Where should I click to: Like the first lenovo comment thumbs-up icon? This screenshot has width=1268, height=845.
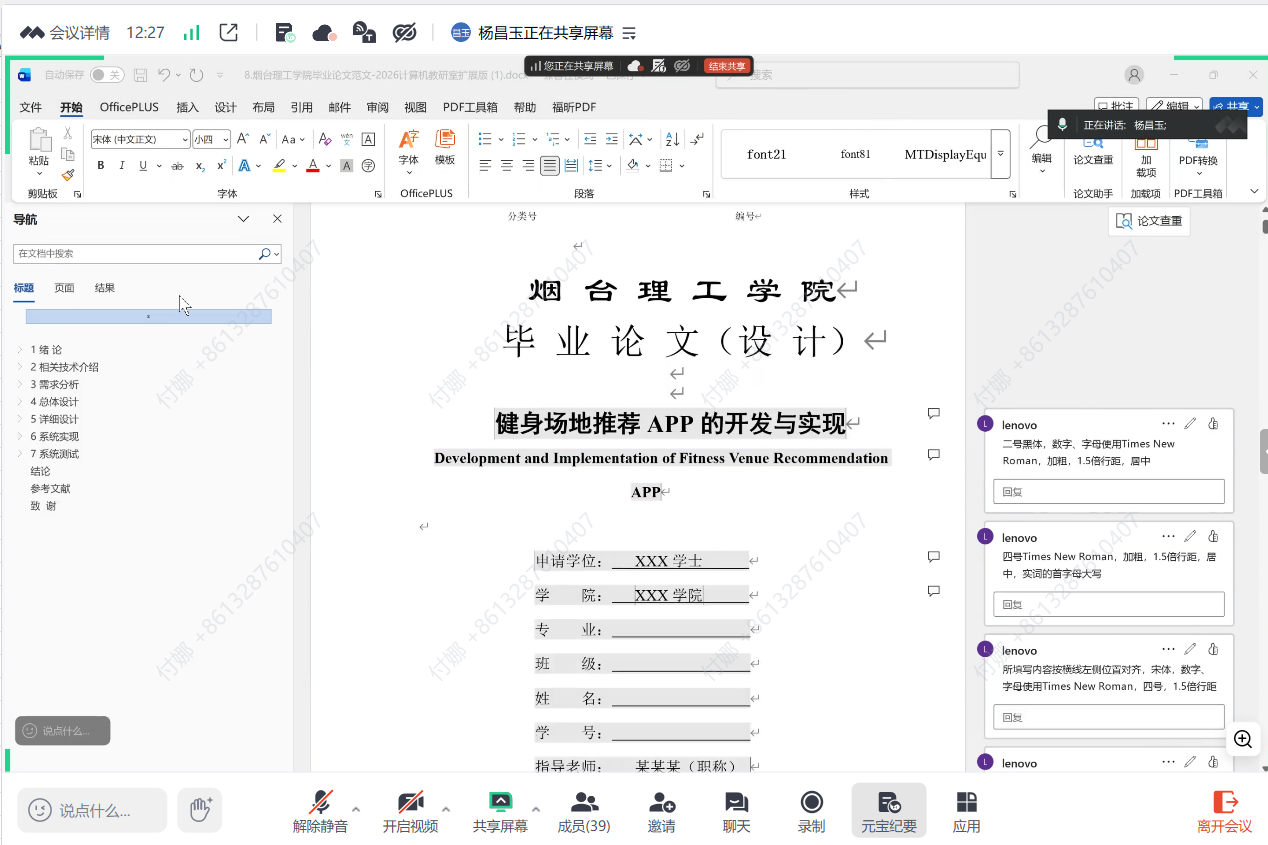coord(1213,423)
